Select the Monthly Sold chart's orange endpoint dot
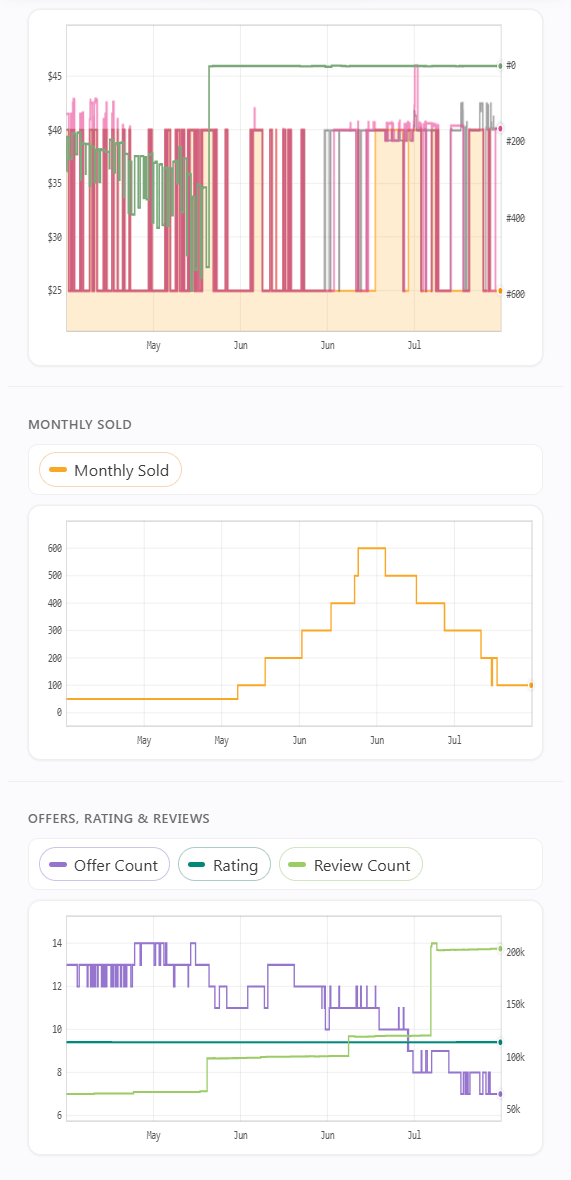Viewport: 571px width, 1180px height. (531, 685)
